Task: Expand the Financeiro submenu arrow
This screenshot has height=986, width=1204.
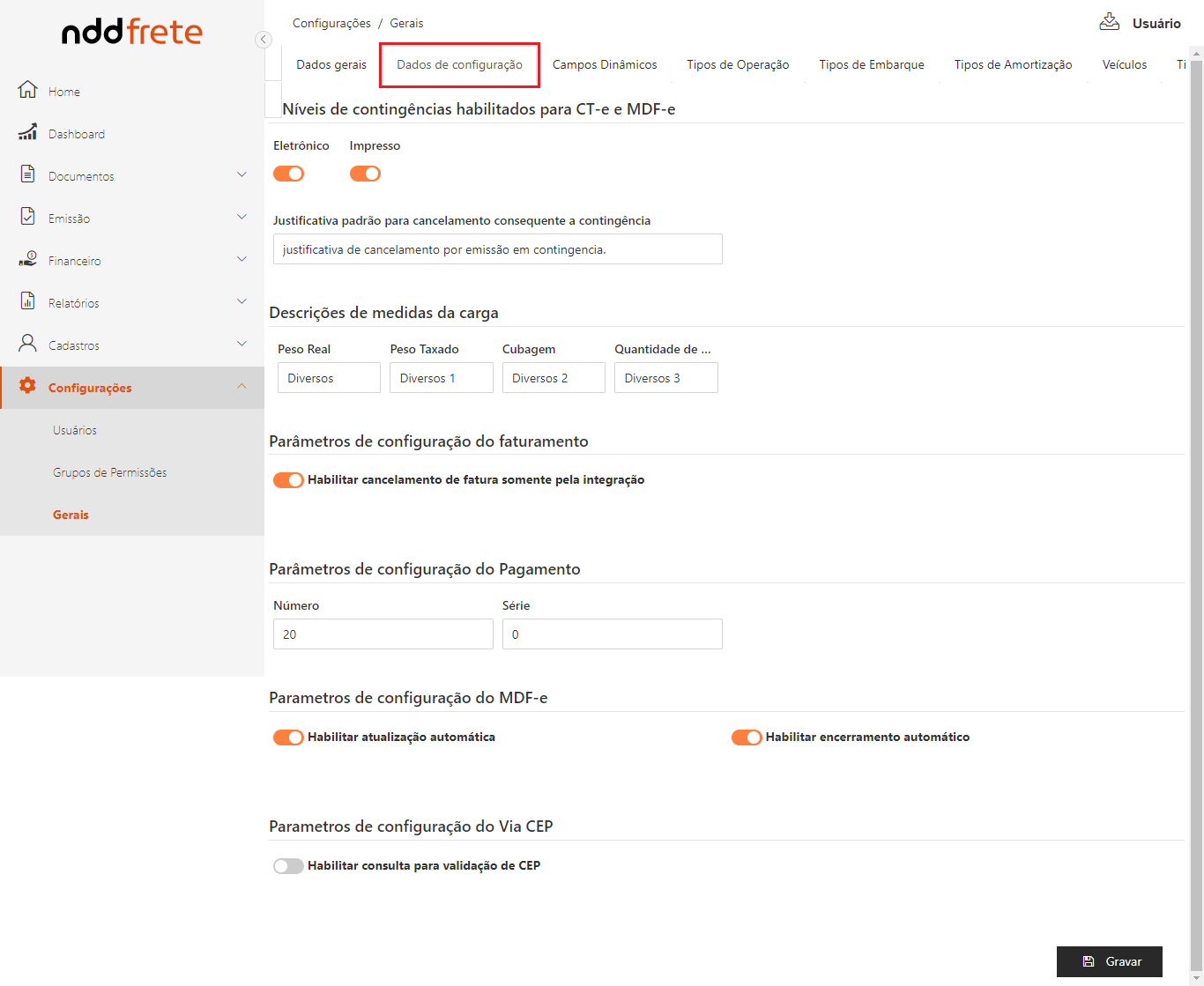Action: tap(242, 259)
